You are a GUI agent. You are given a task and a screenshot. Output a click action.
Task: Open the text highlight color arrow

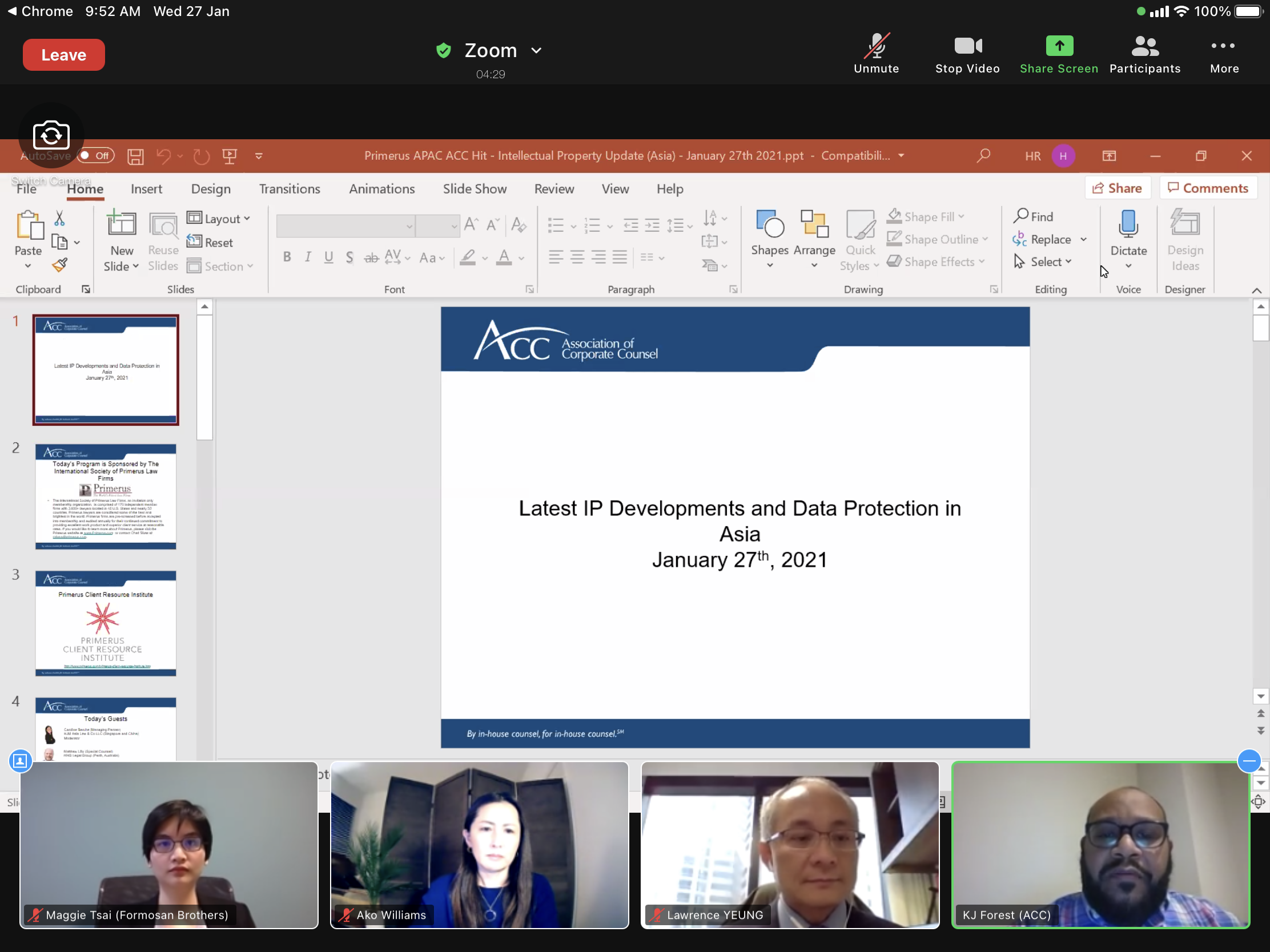click(x=485, y=258)
